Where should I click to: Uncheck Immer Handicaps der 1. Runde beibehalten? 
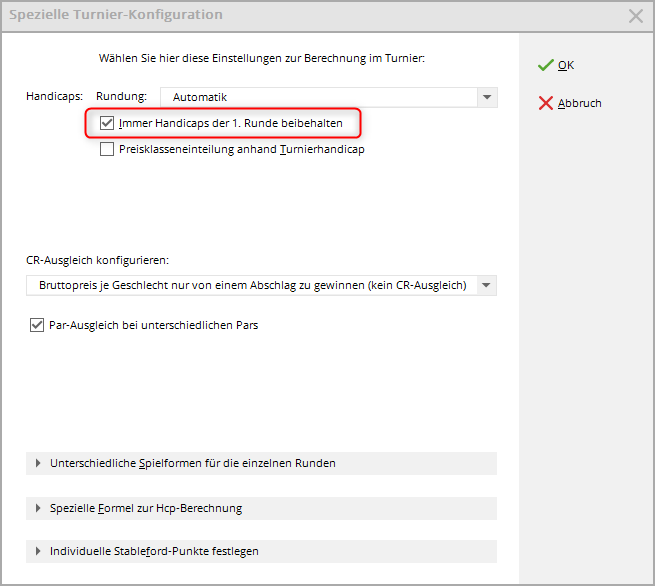(x=107, y=123)
